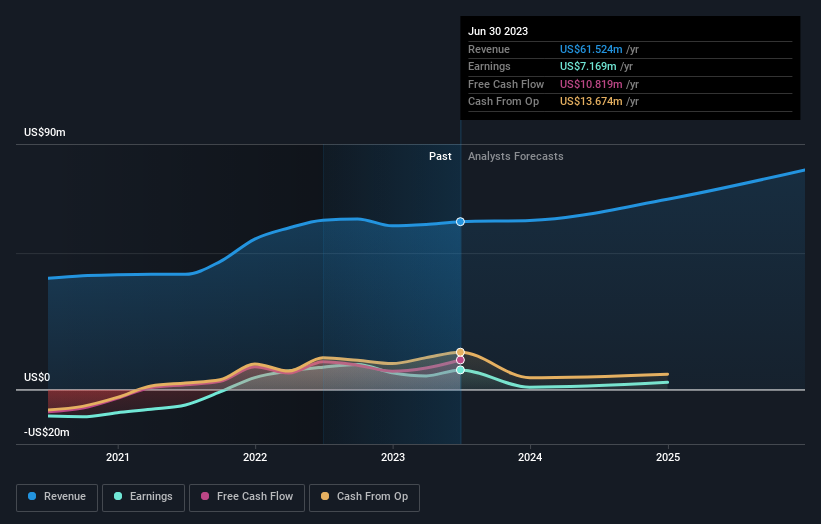This screenshot has height=524, width=821.
Task: Select the Cash From Op data point marker
Action: point(460,352)
